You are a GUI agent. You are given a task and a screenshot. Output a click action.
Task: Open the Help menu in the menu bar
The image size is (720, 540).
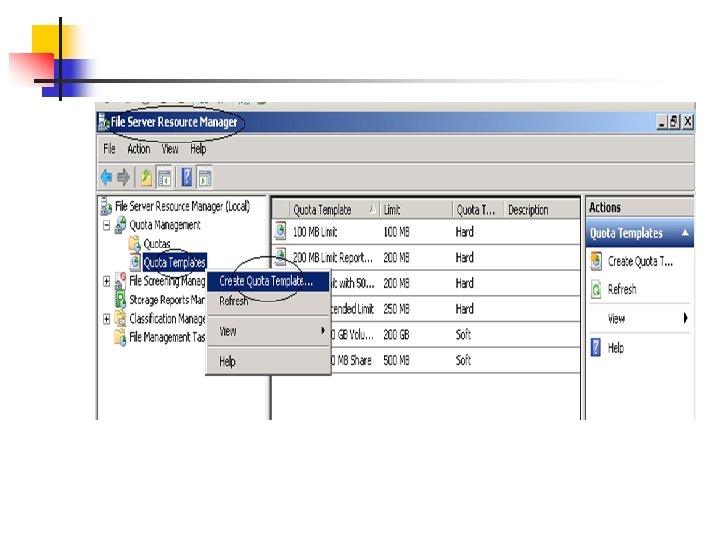[x=198, y=149]
